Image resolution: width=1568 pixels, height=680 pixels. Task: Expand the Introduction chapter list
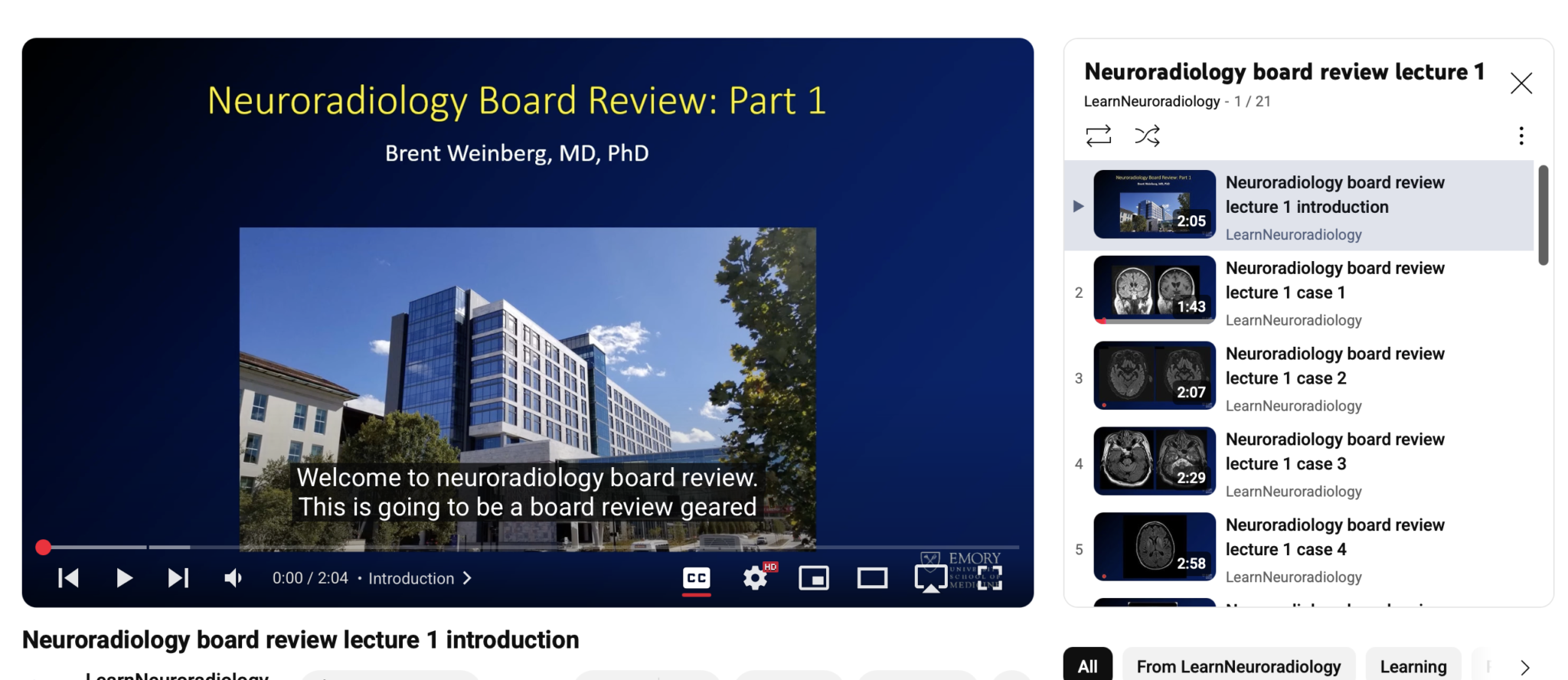(x=420, y=578)
